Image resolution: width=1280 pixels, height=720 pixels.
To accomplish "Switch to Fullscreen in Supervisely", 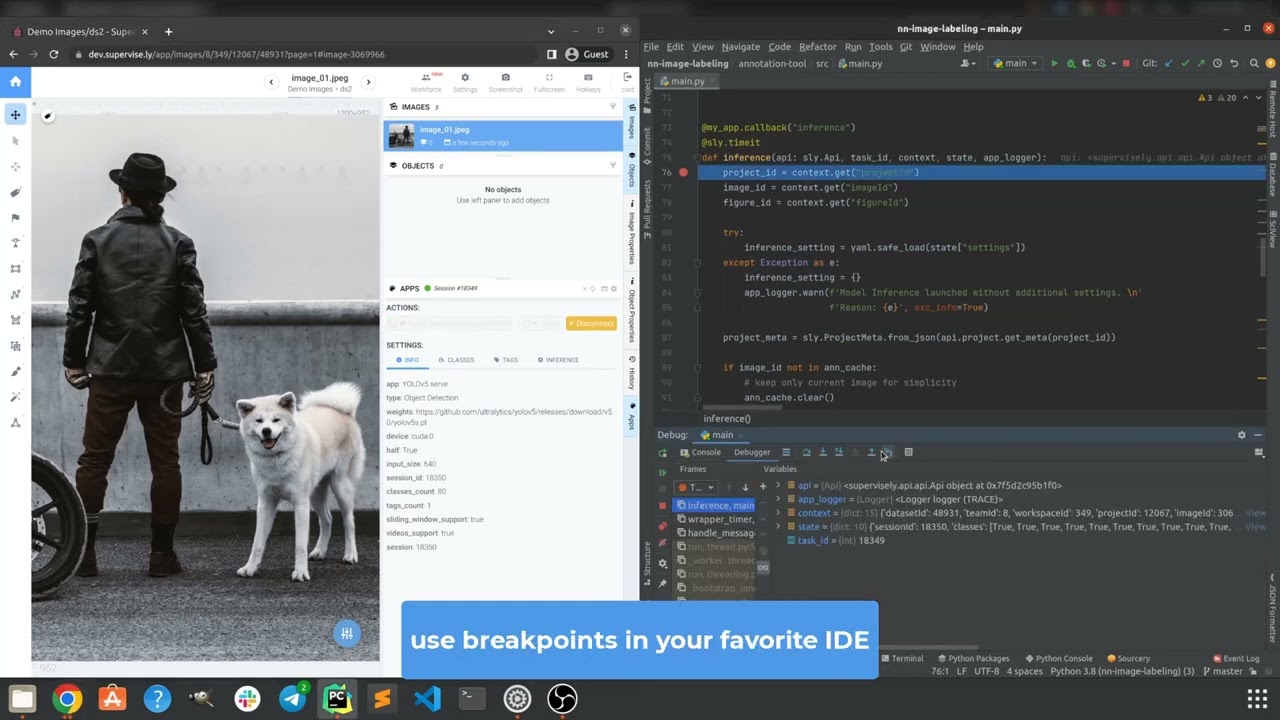I will pos(549,82).
